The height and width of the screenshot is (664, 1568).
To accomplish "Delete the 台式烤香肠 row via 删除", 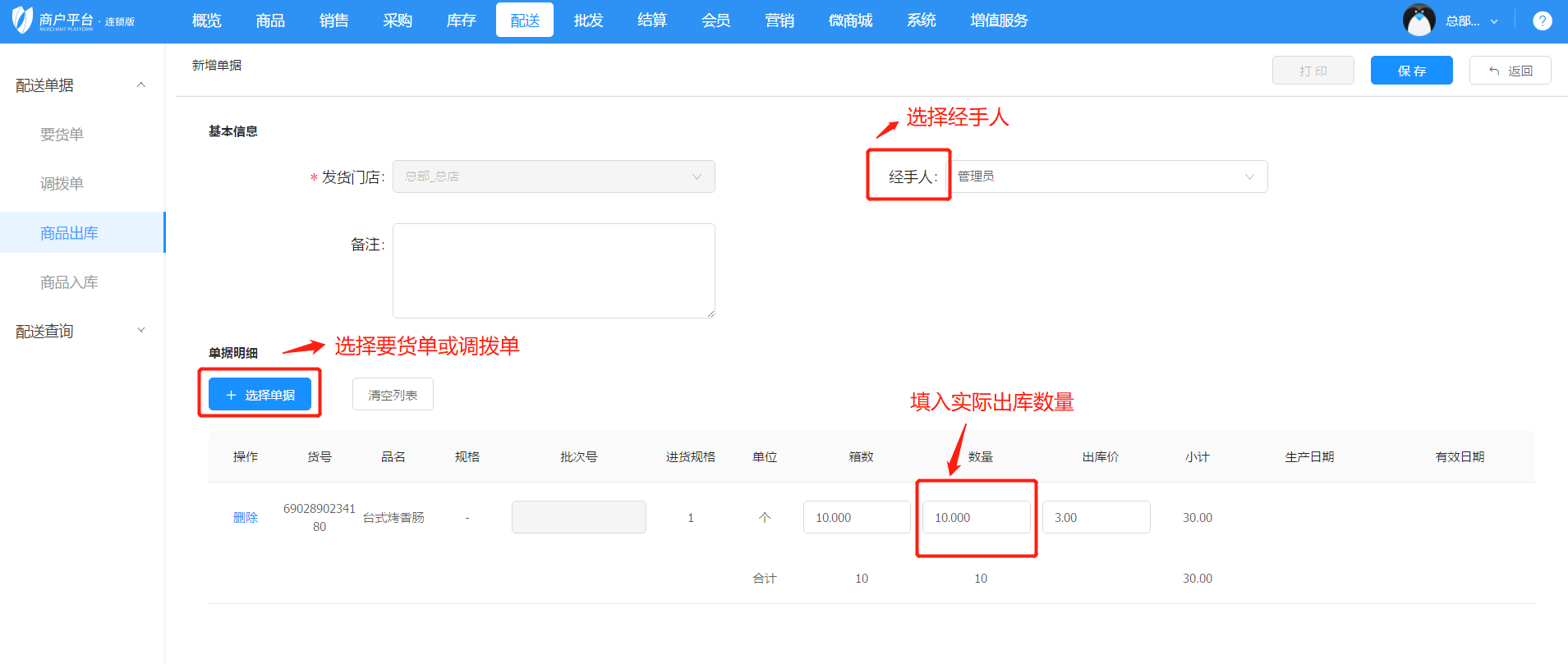I will [x=245, y=517].
